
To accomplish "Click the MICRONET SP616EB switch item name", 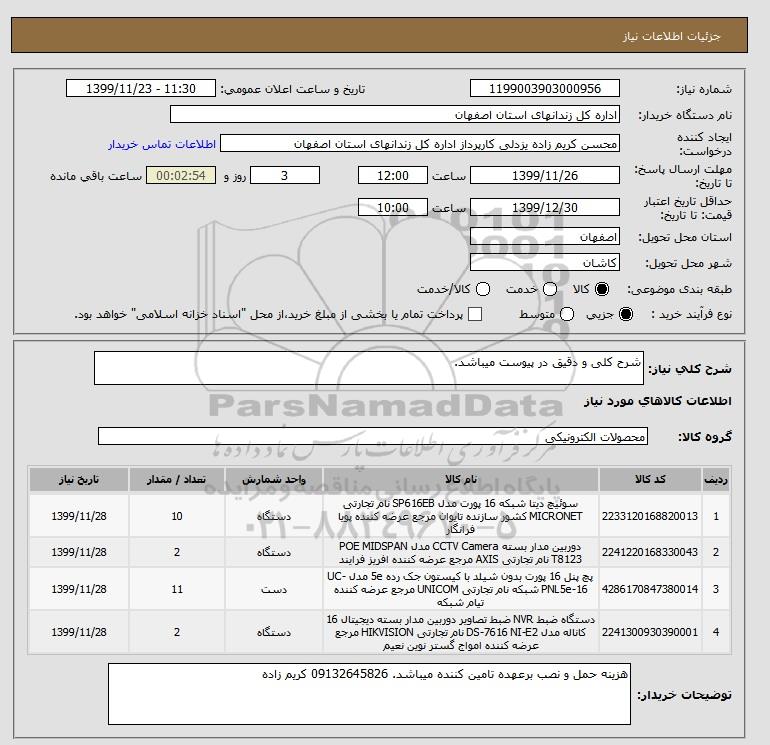I will [461, 516].
